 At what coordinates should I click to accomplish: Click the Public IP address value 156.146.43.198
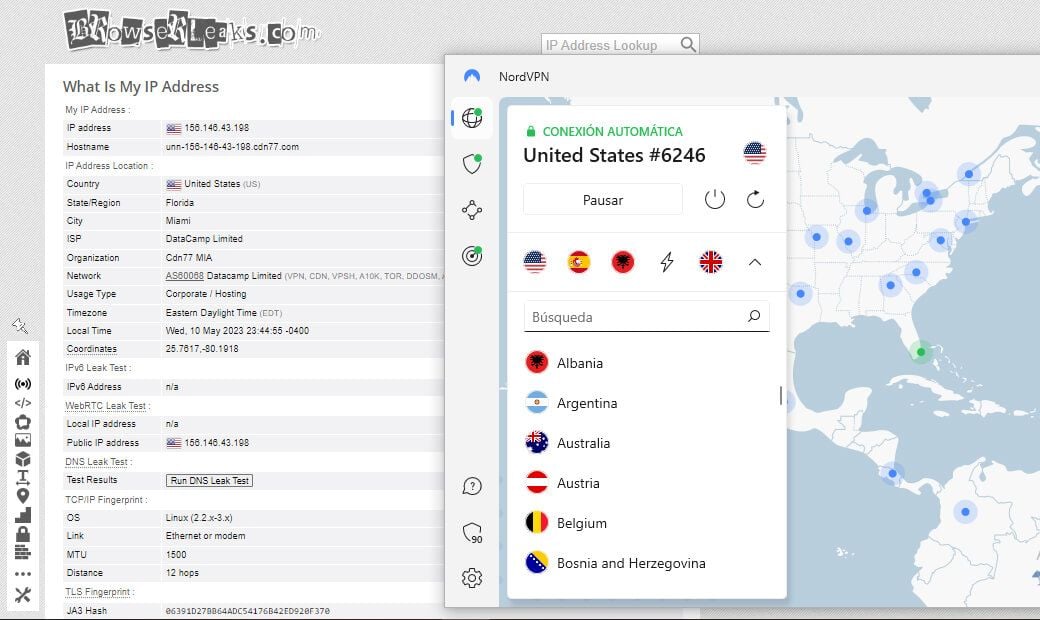click(216, 442)
